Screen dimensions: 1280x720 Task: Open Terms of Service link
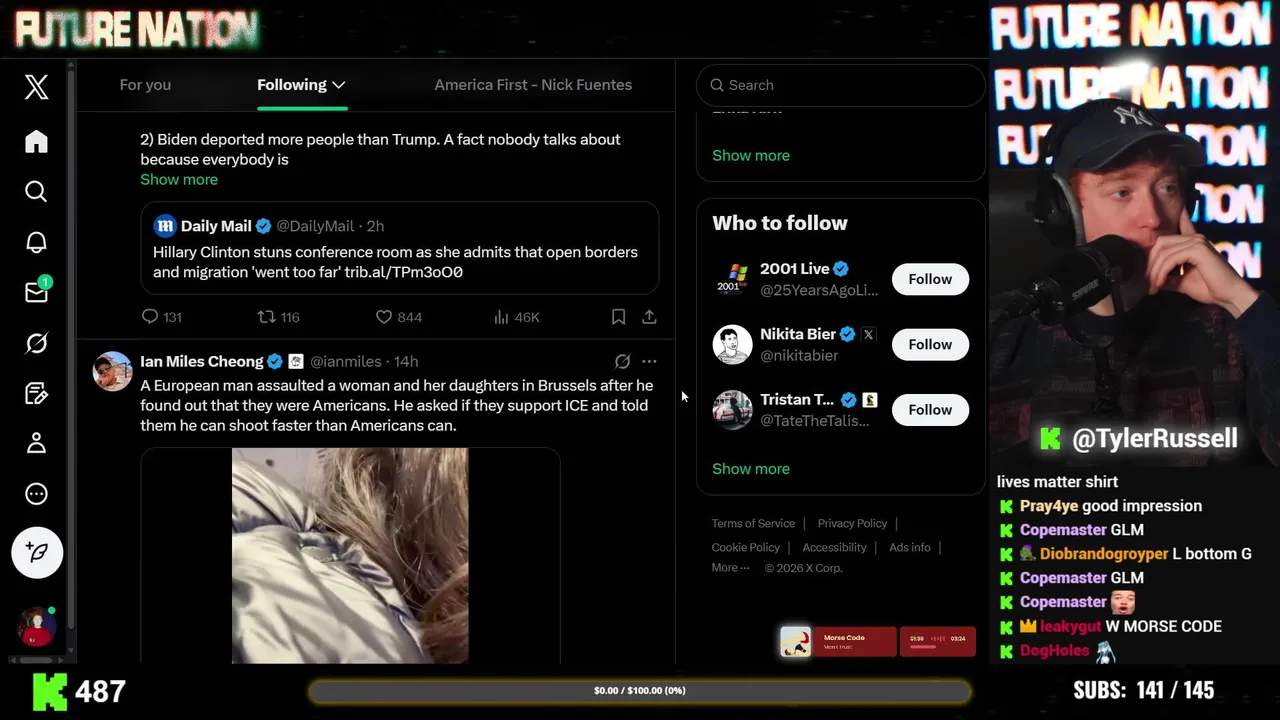pyautogui.click(x=753, y=523)
